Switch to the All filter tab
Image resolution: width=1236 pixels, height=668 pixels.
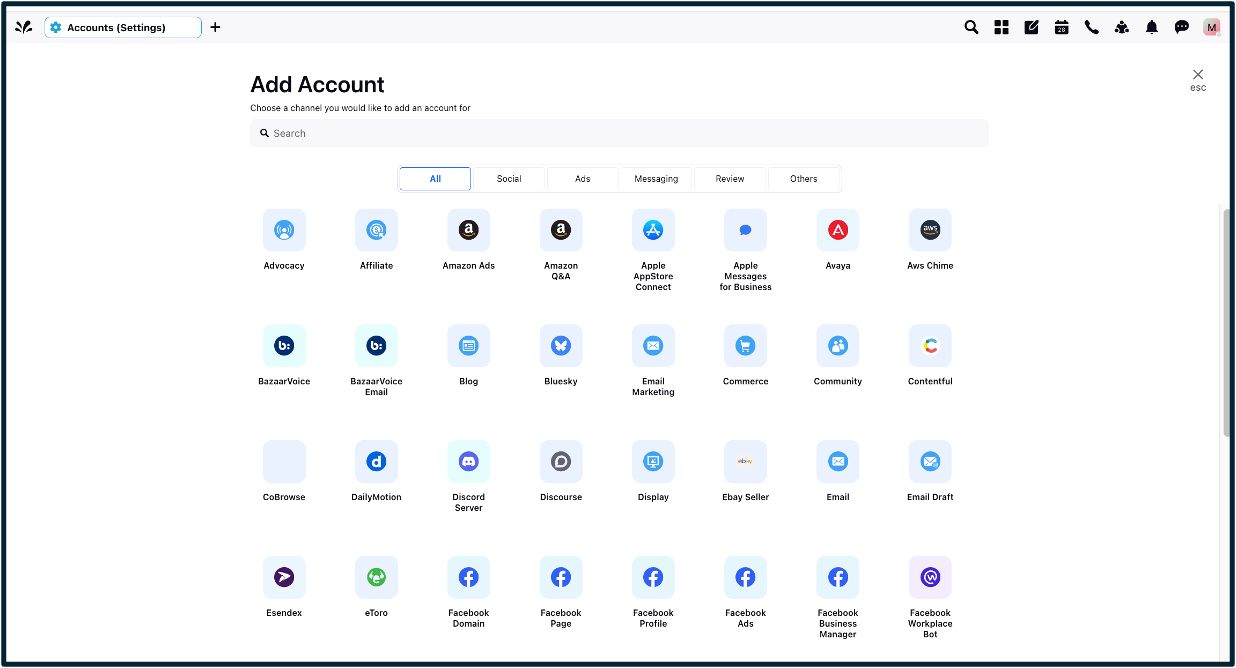tap(435, 179)
